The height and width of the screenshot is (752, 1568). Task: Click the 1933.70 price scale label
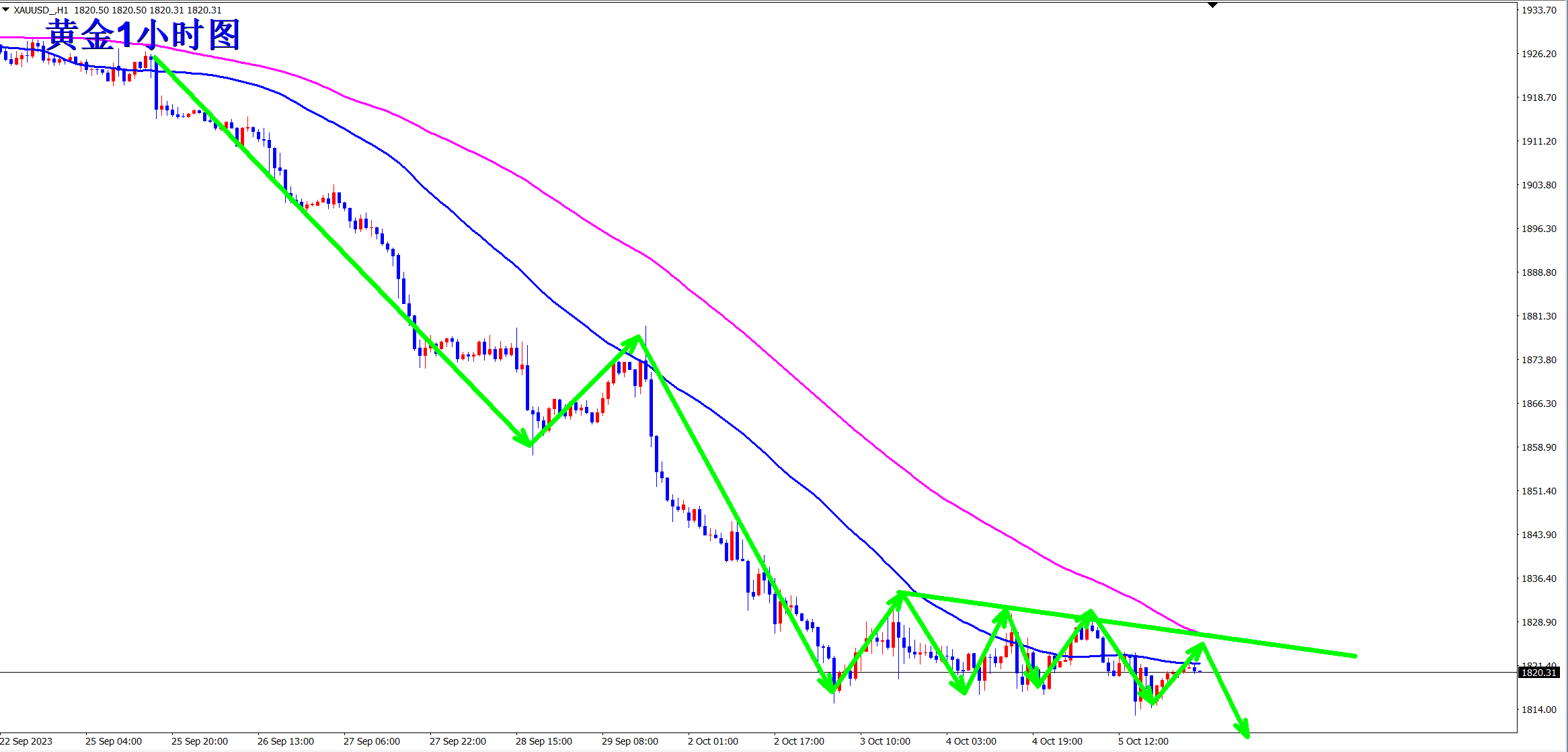(1539, 10)
